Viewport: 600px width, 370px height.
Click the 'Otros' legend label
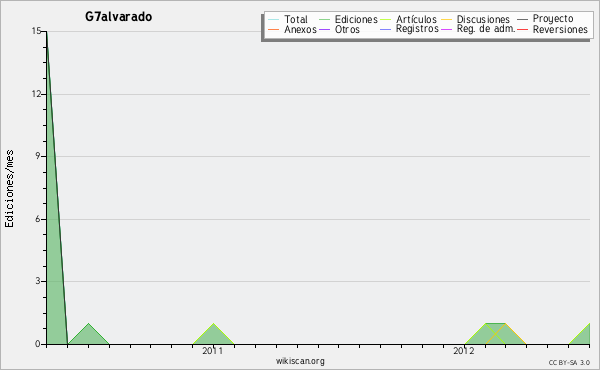point(347,29)
